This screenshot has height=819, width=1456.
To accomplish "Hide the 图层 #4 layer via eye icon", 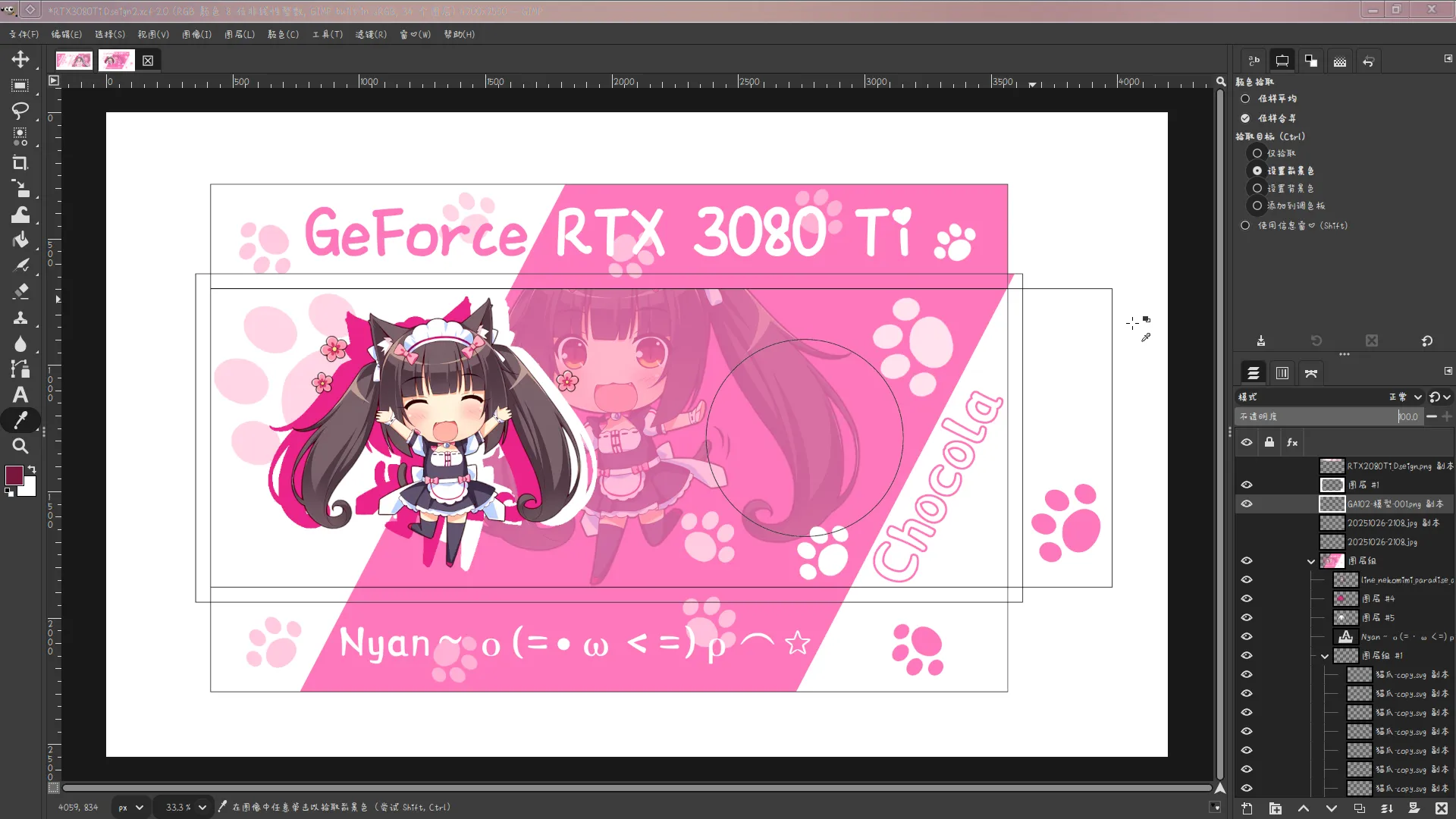I will [x=1247, y=598].
